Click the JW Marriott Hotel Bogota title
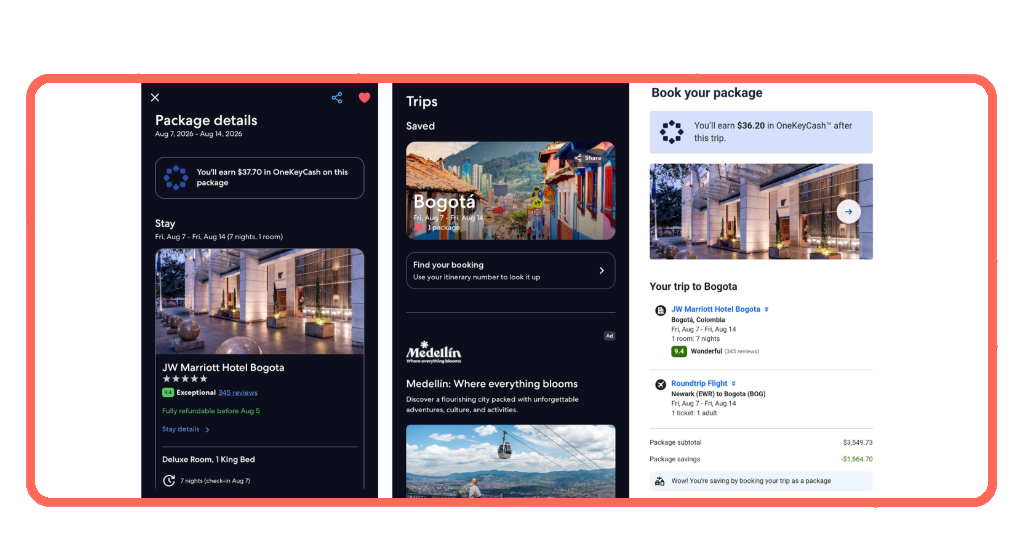 pyautogui.click(x=223, y=368)
